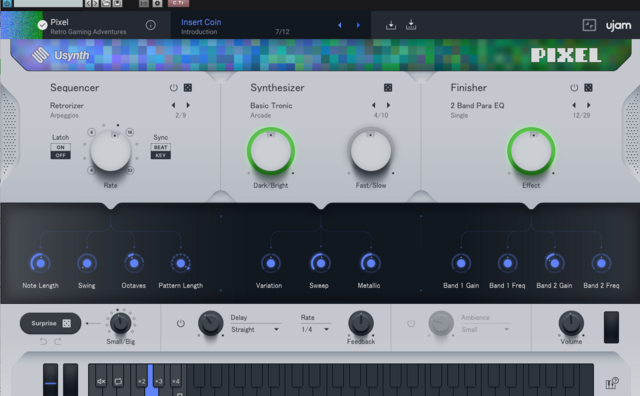The width and height of the screenshot is (640, 396).
Task: Click the Sweep knob
Action: 320,263
